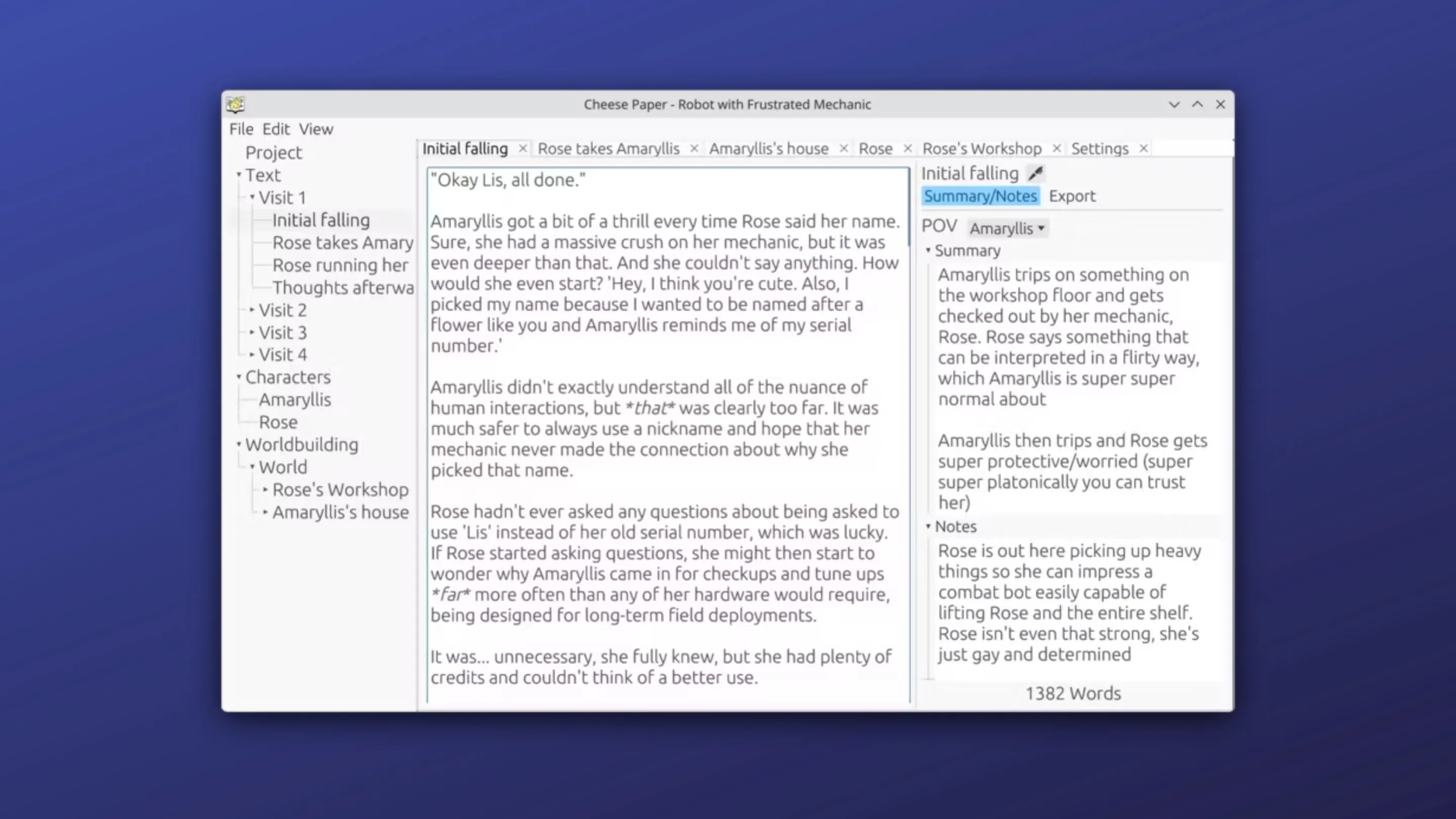Open the POV dropdown set to Amaryllis

[1007, 229]
